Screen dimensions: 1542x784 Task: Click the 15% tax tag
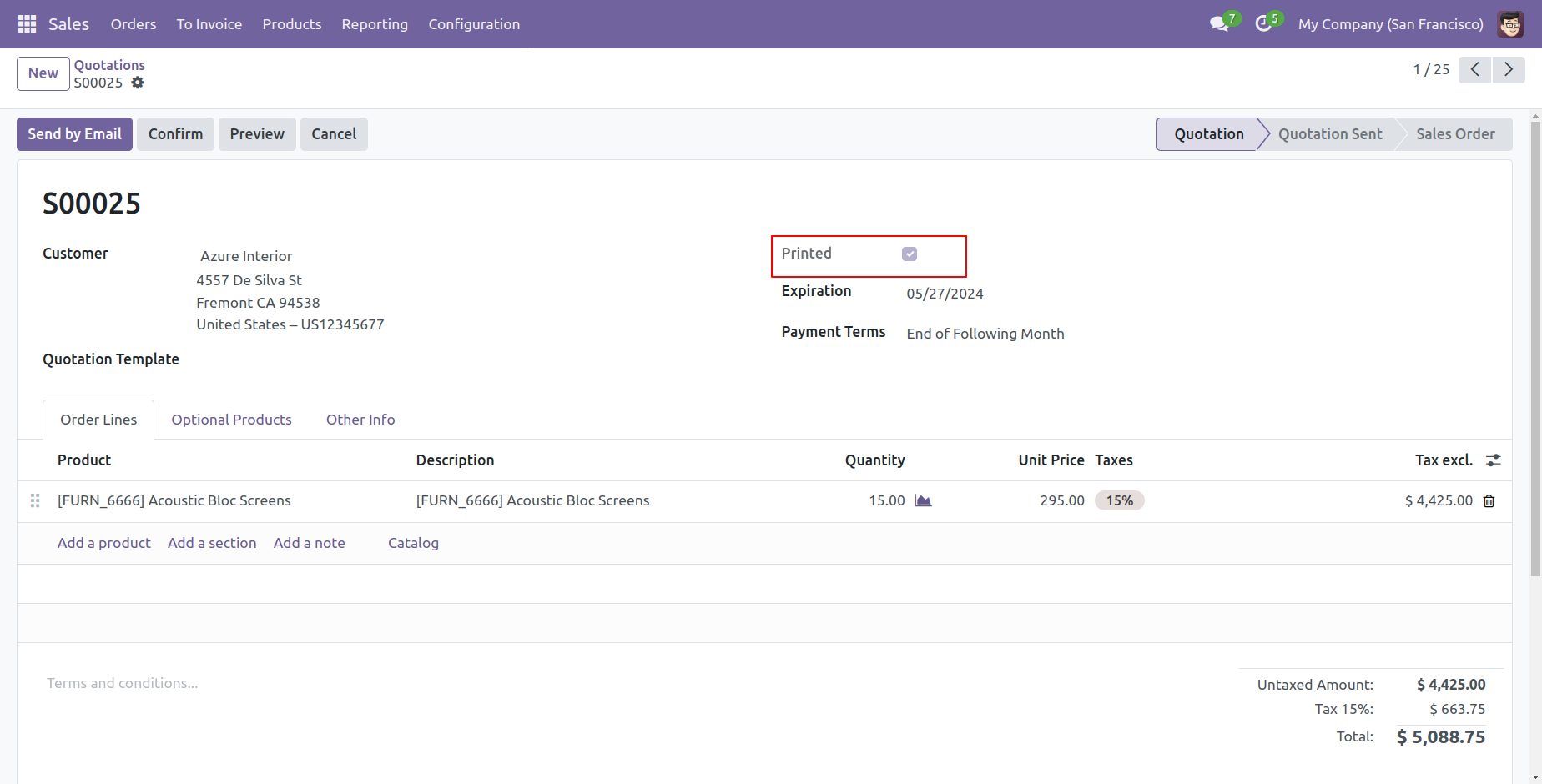click(x=1119, y=500)
